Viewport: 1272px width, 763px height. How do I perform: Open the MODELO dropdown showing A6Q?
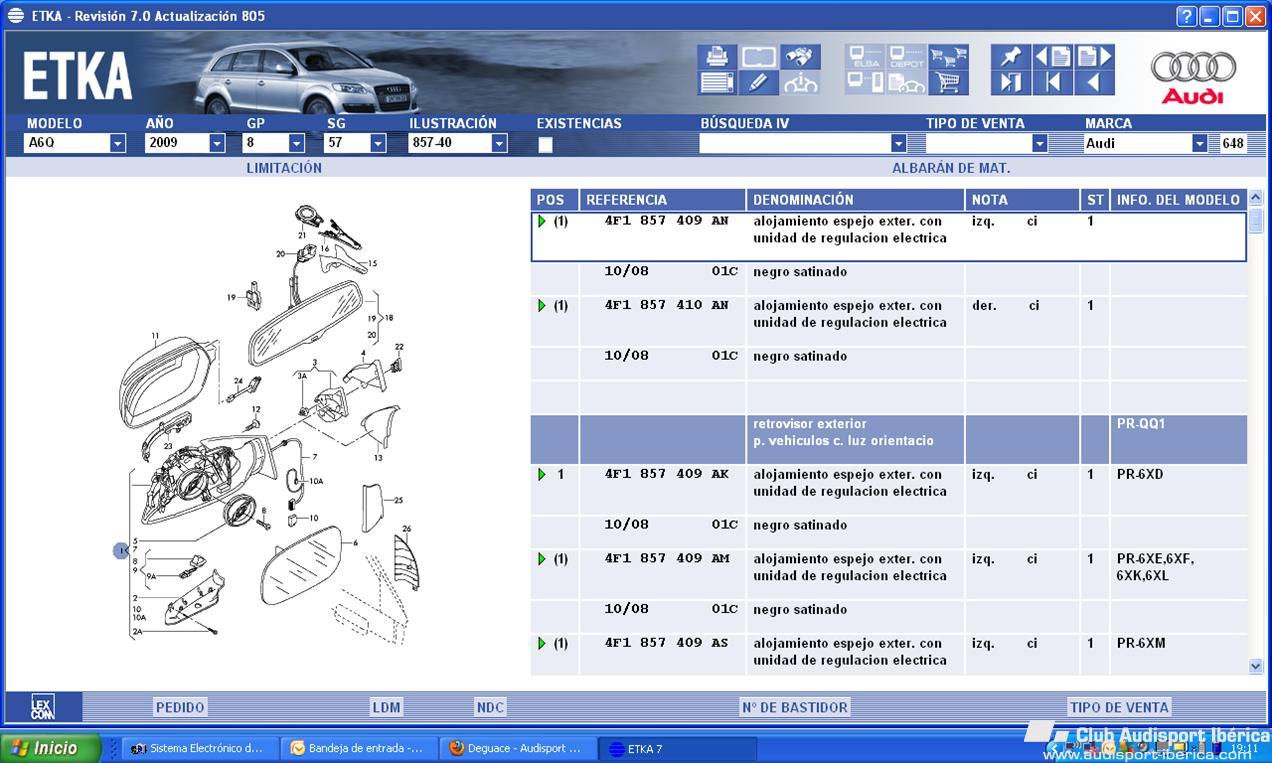pos(118,144)
